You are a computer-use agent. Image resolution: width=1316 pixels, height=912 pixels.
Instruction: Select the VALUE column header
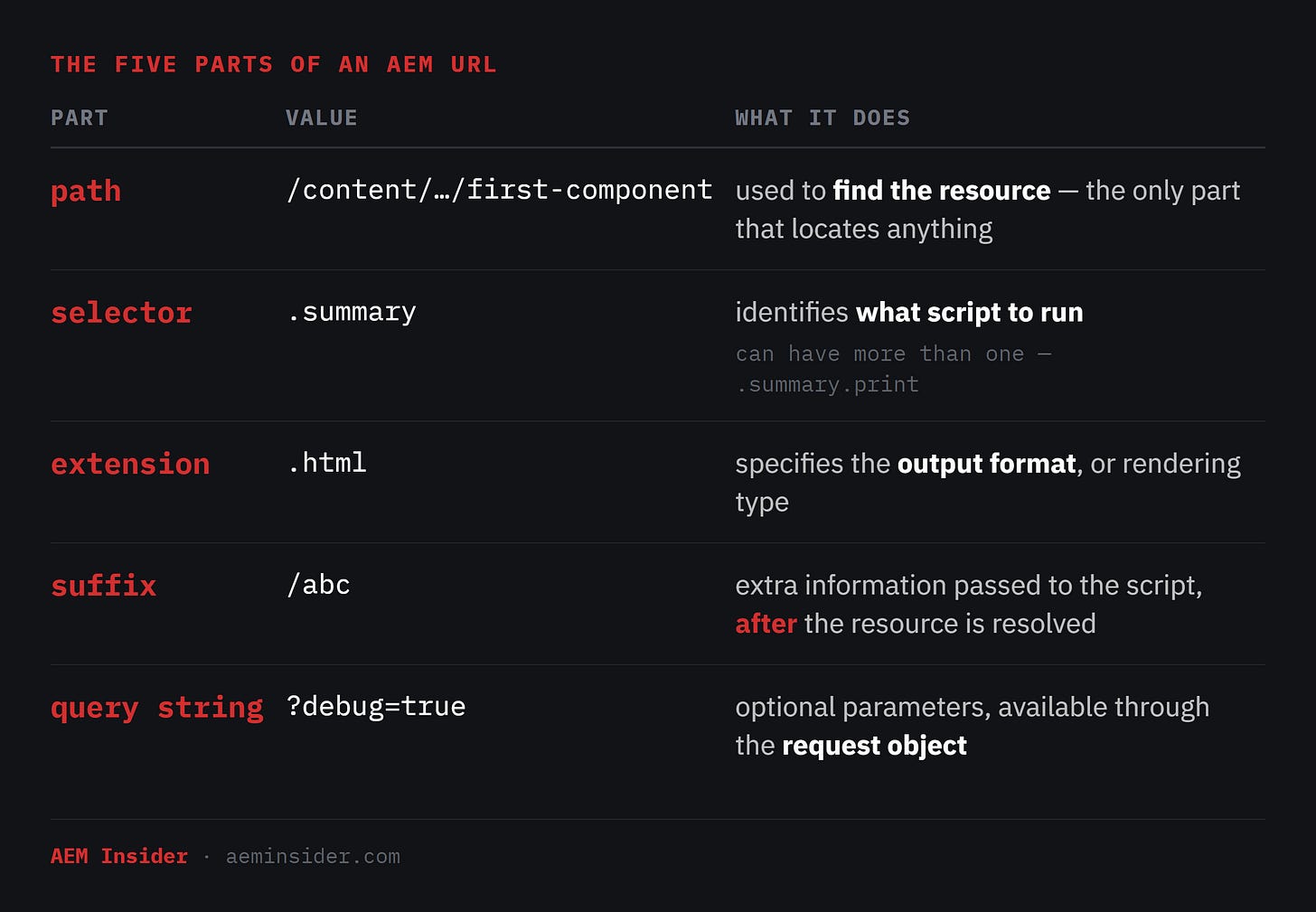coord(322,118)
